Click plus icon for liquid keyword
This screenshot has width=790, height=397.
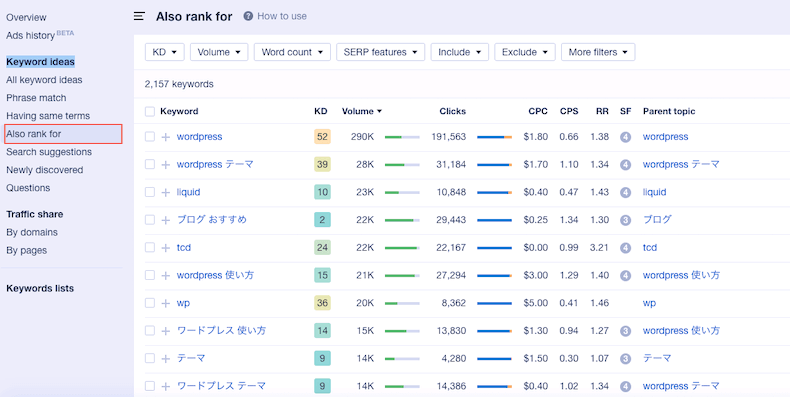pyautogui.click(x=165, y=192)
